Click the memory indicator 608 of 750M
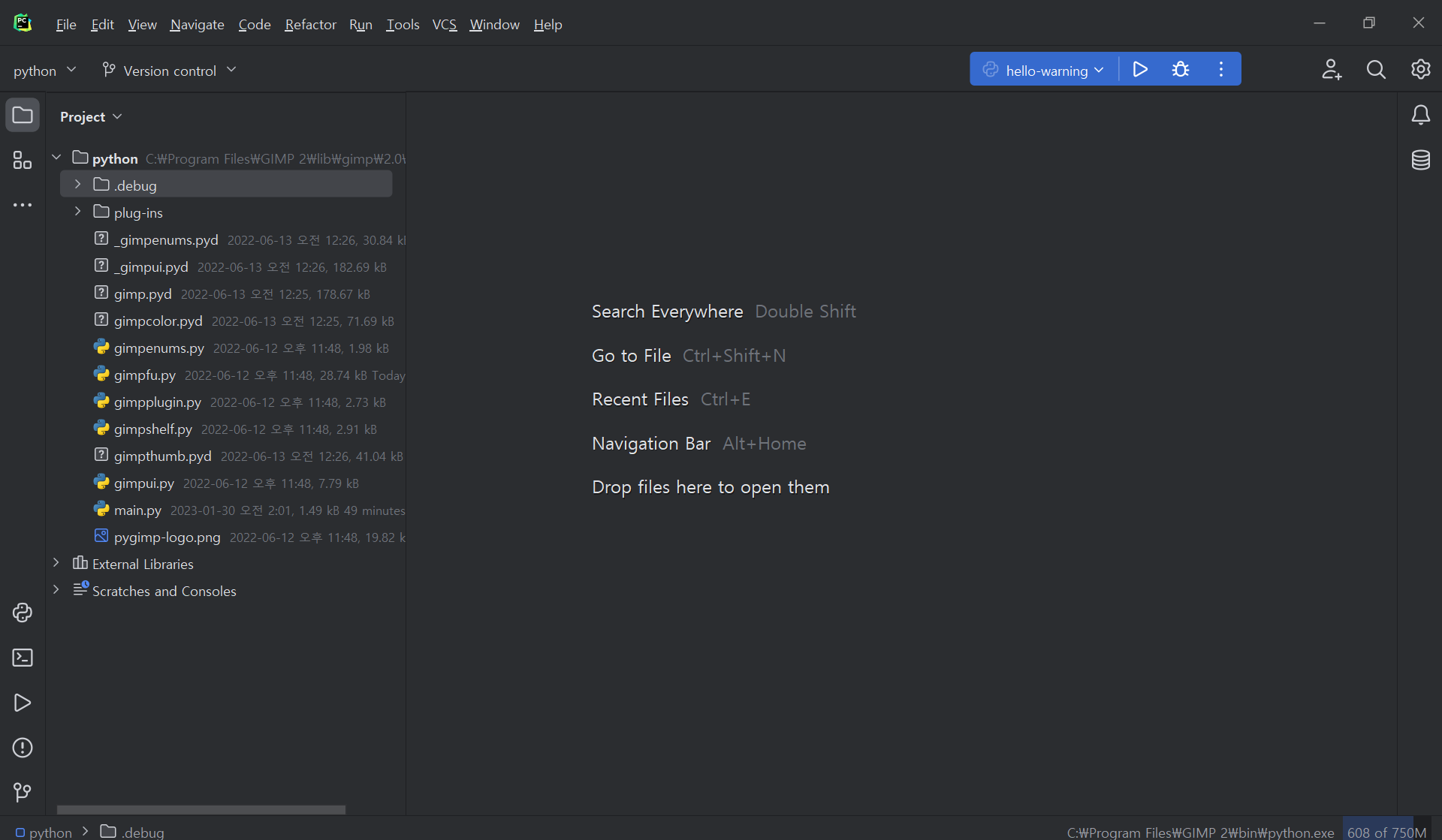The width and height of the screenshot is (1442, 840). point(1386,832)
